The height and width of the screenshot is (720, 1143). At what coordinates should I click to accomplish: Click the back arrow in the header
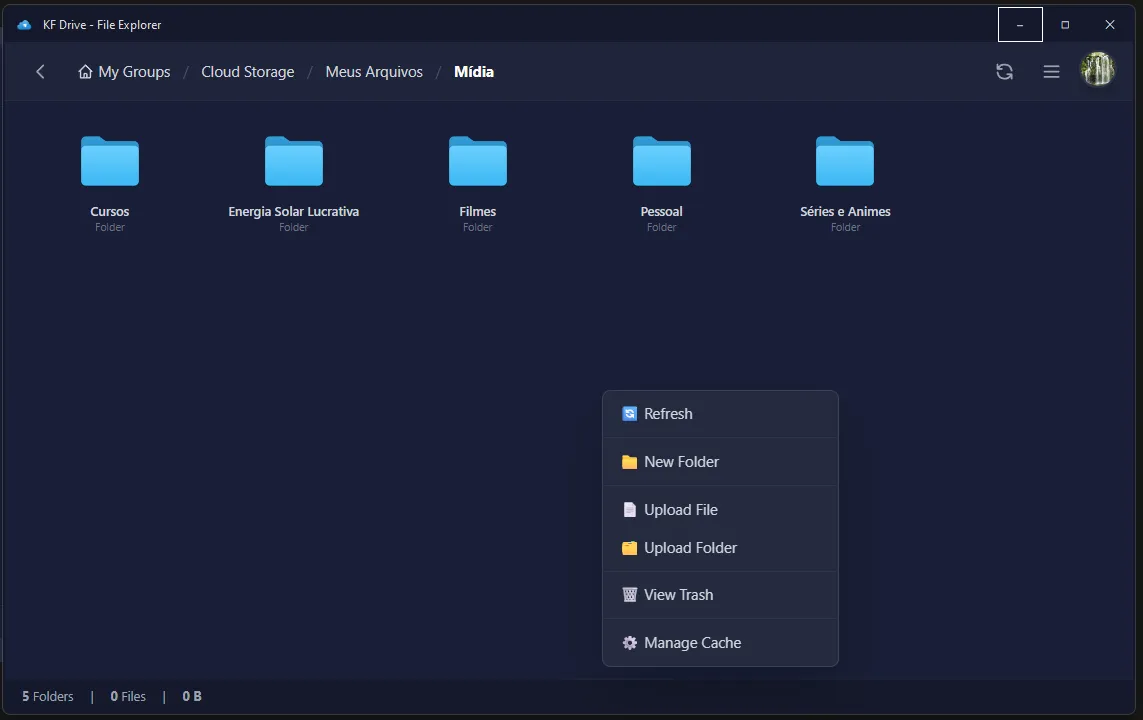coord(40,72)
